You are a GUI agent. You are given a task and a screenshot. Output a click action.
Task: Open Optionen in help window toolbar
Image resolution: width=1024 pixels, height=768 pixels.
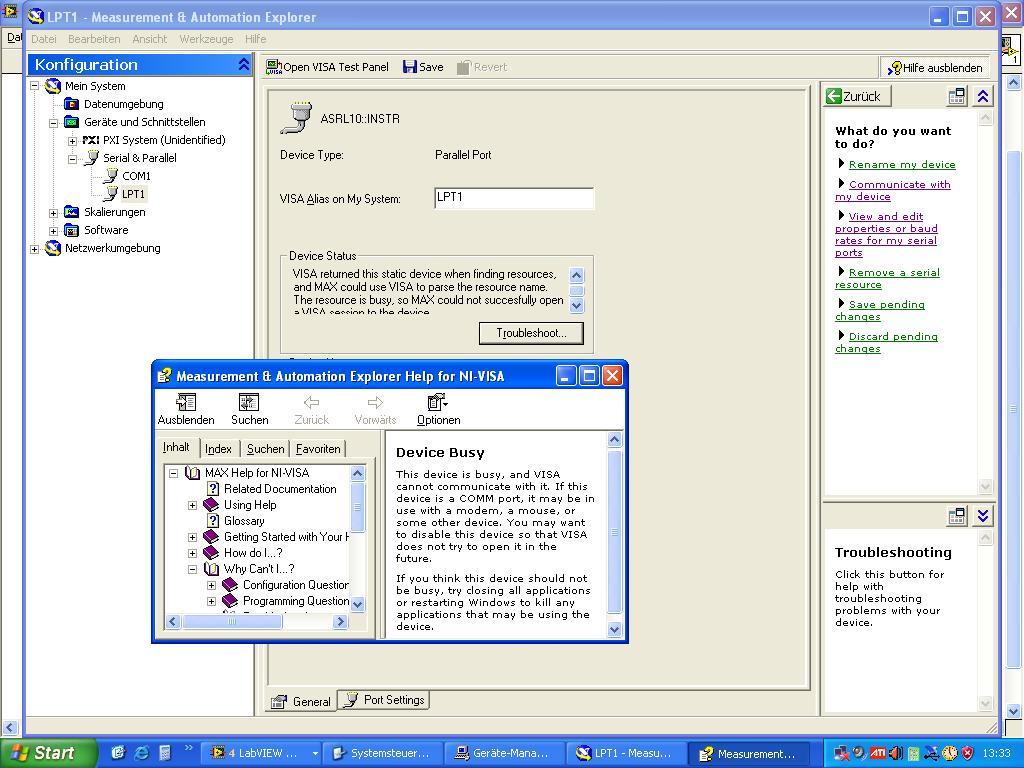[438, 409]
